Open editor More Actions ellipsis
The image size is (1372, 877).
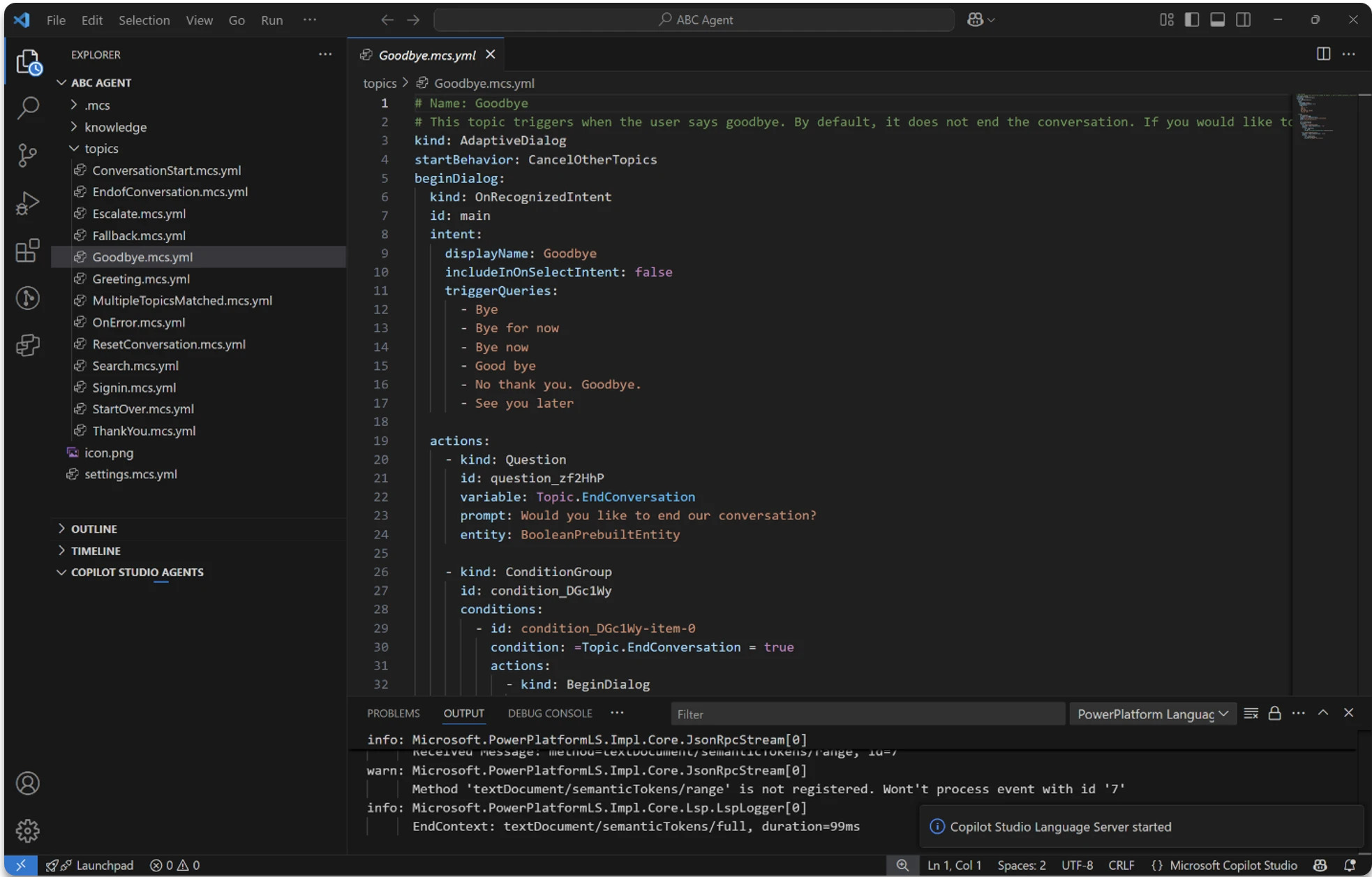(1349, 54)
